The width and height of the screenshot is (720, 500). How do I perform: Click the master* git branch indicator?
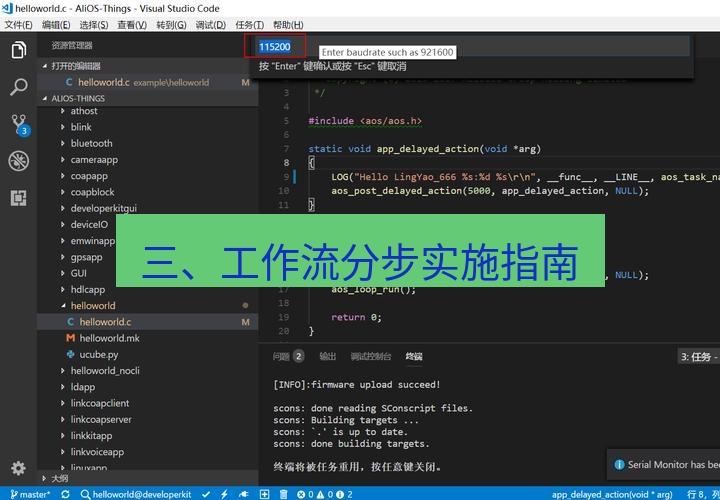[30, 494]
